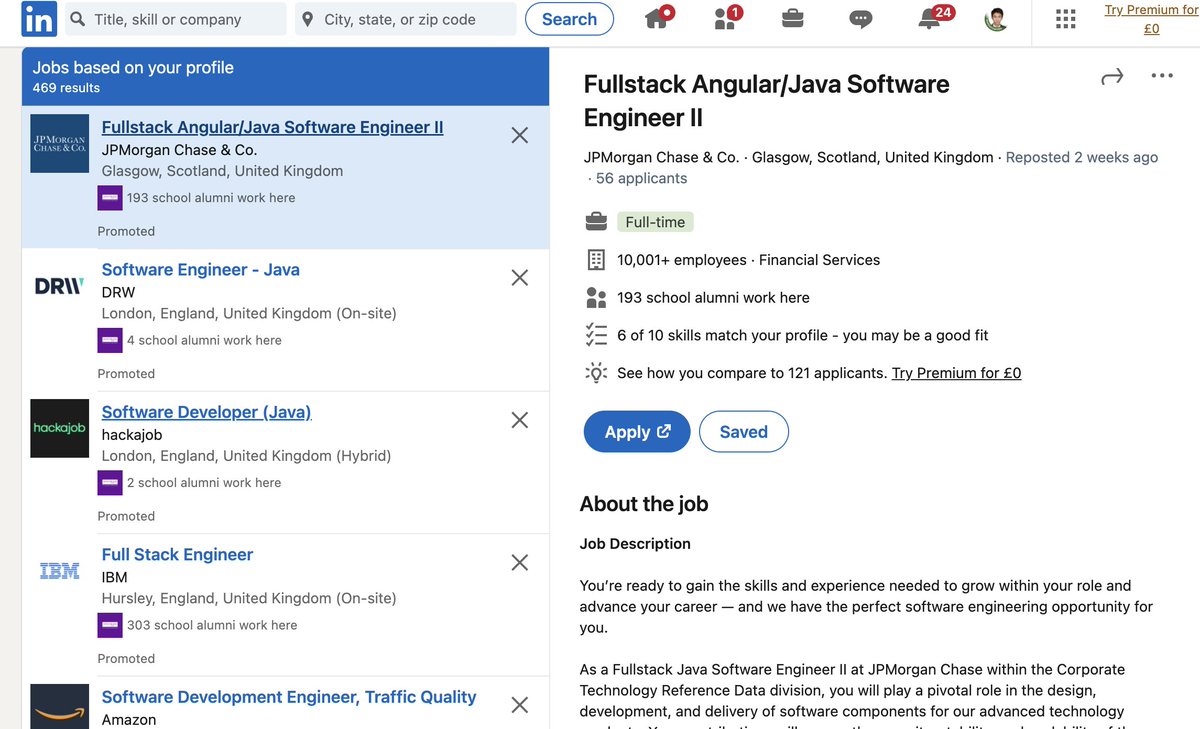This screenshot has width=1200, height=729.
Task: Click the Full-time job type badge
Action: [x=655, y=222]
